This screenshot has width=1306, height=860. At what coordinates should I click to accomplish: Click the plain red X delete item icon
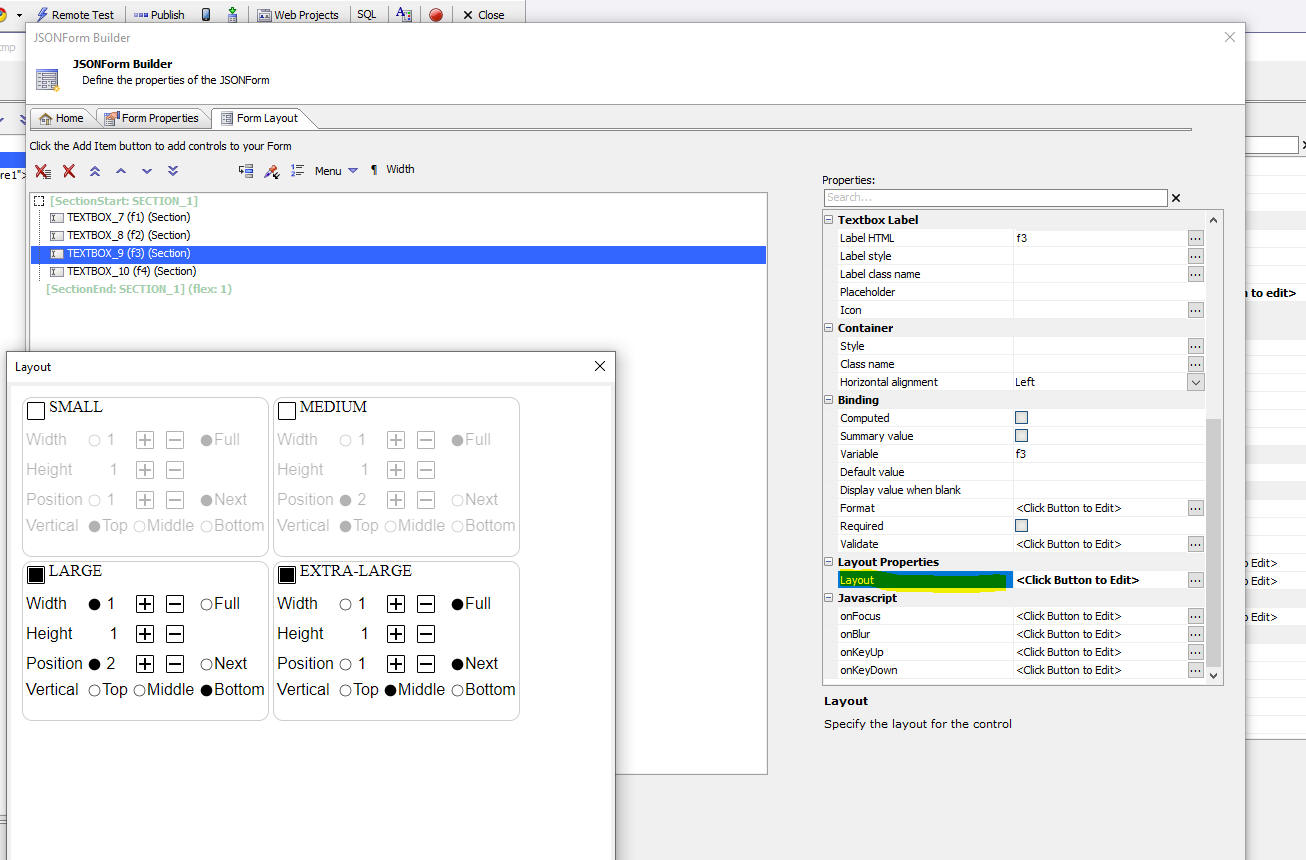click(x=69, y=172)
